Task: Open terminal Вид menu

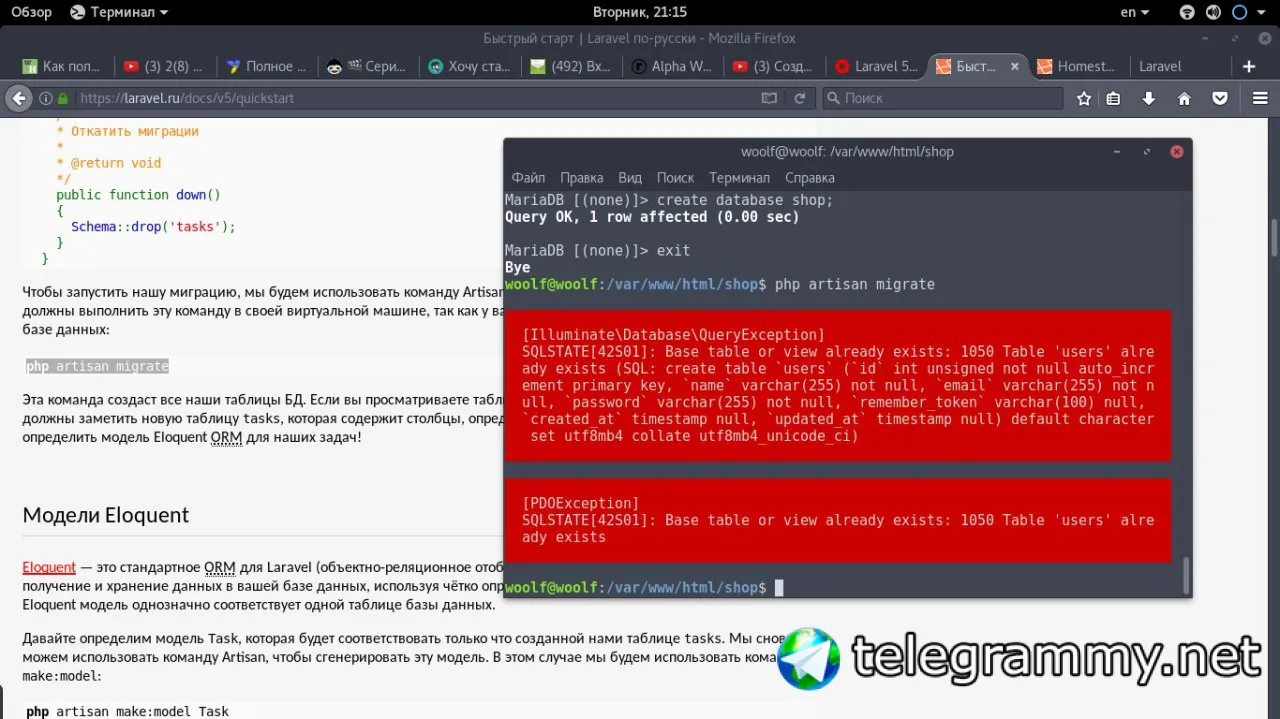Action: [630, 178]
